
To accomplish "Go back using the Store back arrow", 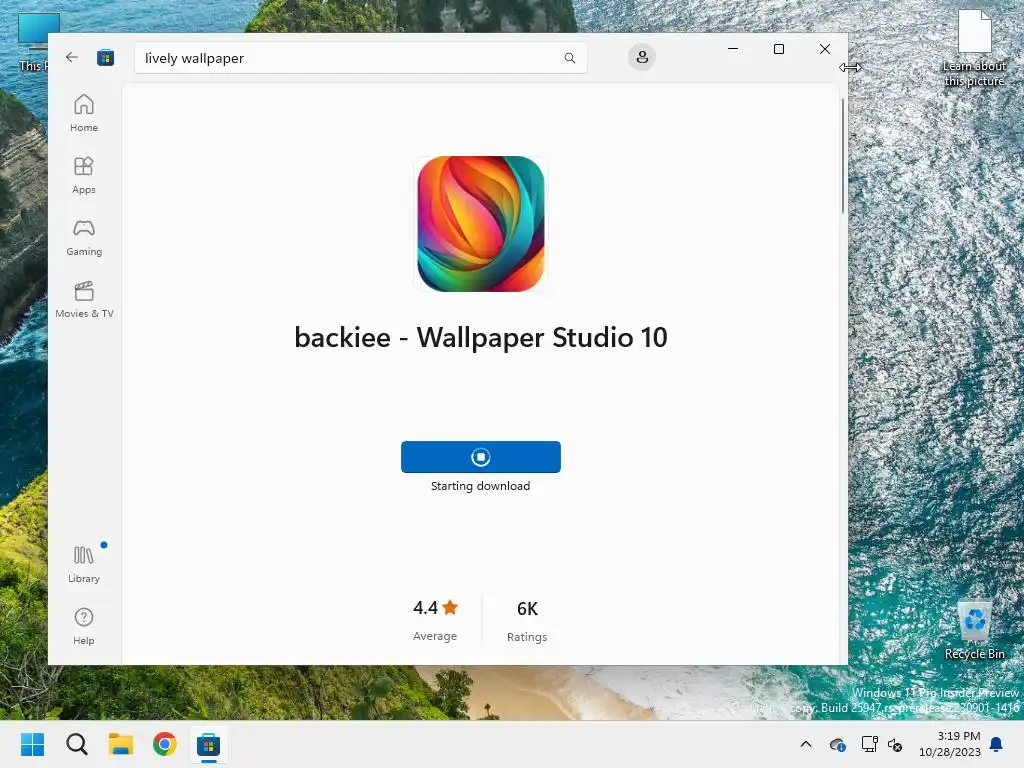I will (x=72, y=57).
